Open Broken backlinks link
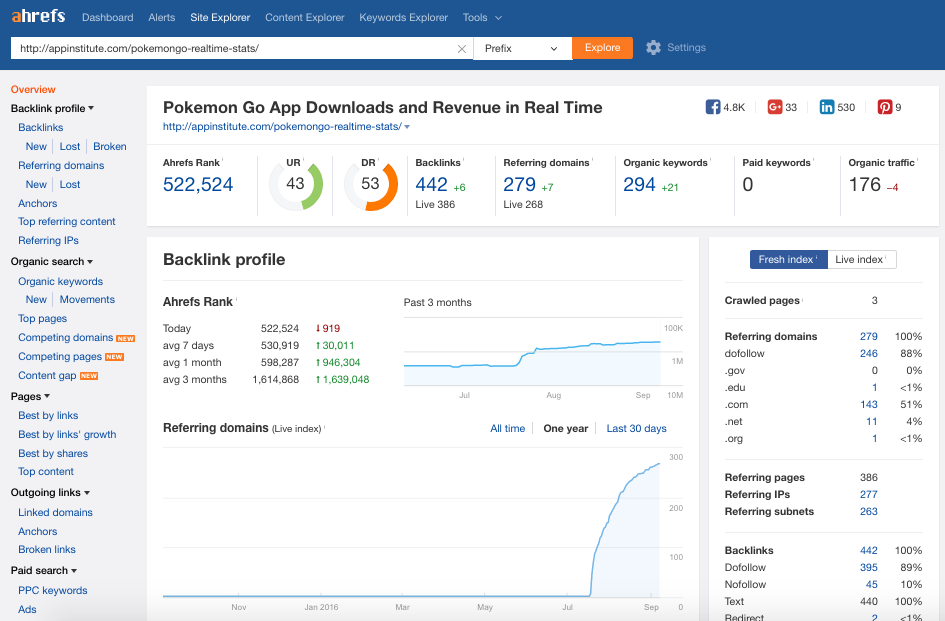This screenshot has width=945, height=621. tap(110, 147)
